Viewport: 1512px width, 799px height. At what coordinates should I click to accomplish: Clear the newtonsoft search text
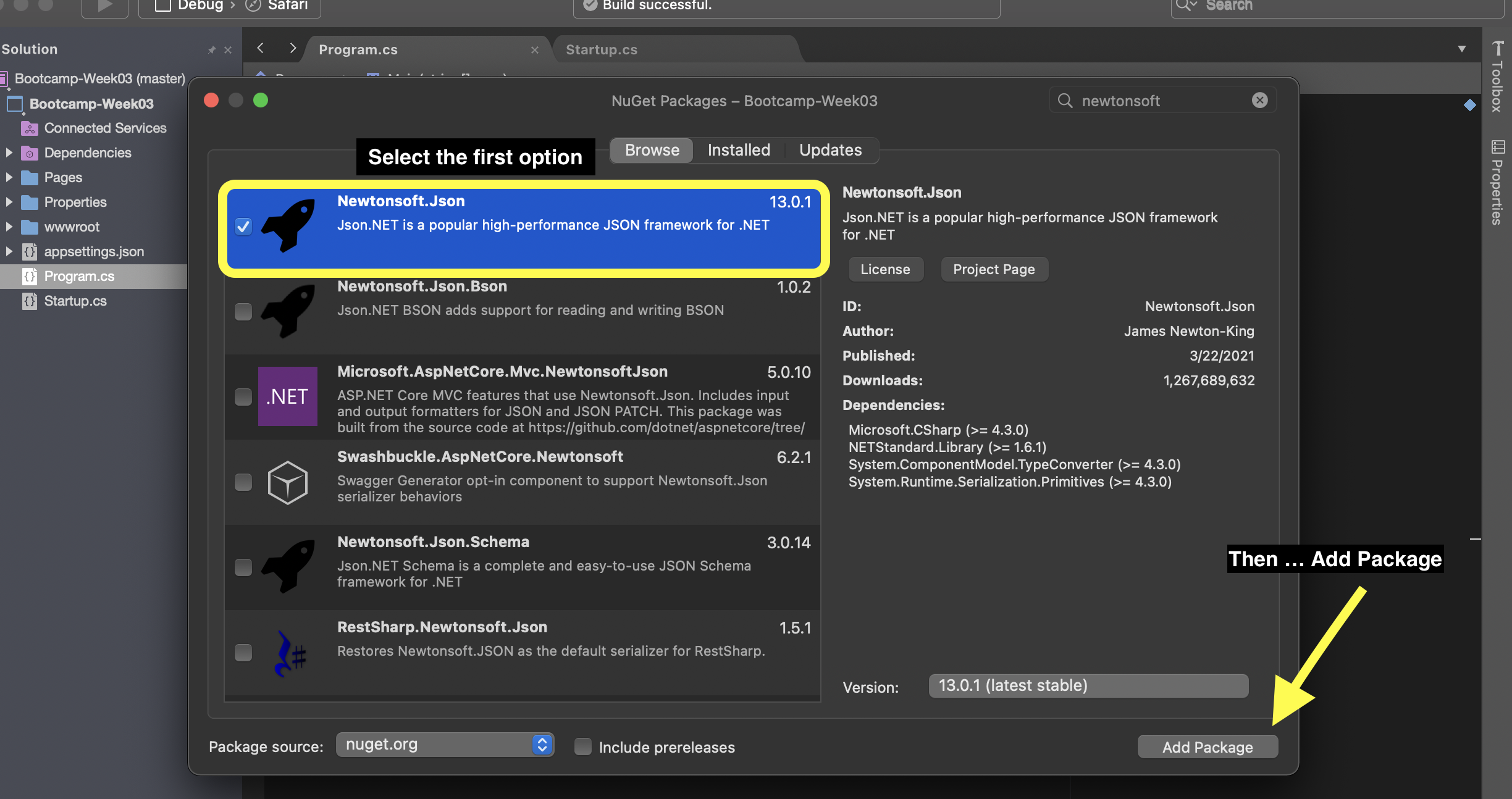click(x=1260, y=100)
